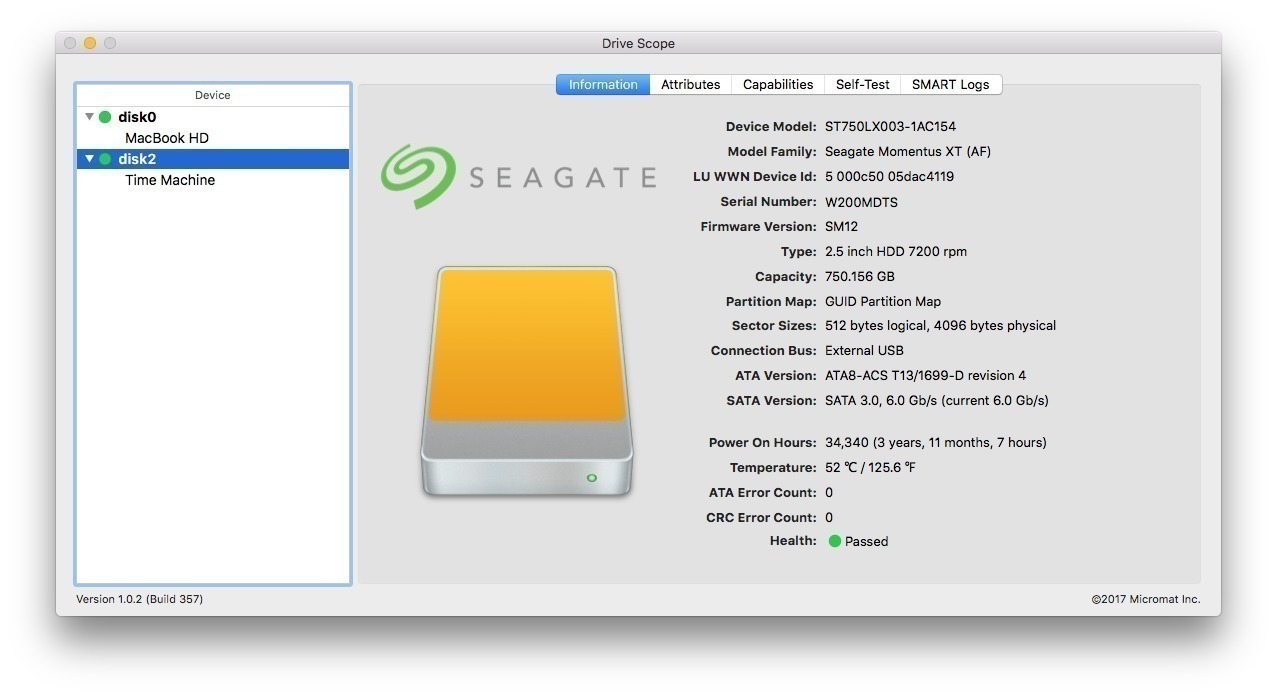This screenshot has width=1277, height=696.
Task: Switch to the Attributes tab
Action: (x=690, y=84)
